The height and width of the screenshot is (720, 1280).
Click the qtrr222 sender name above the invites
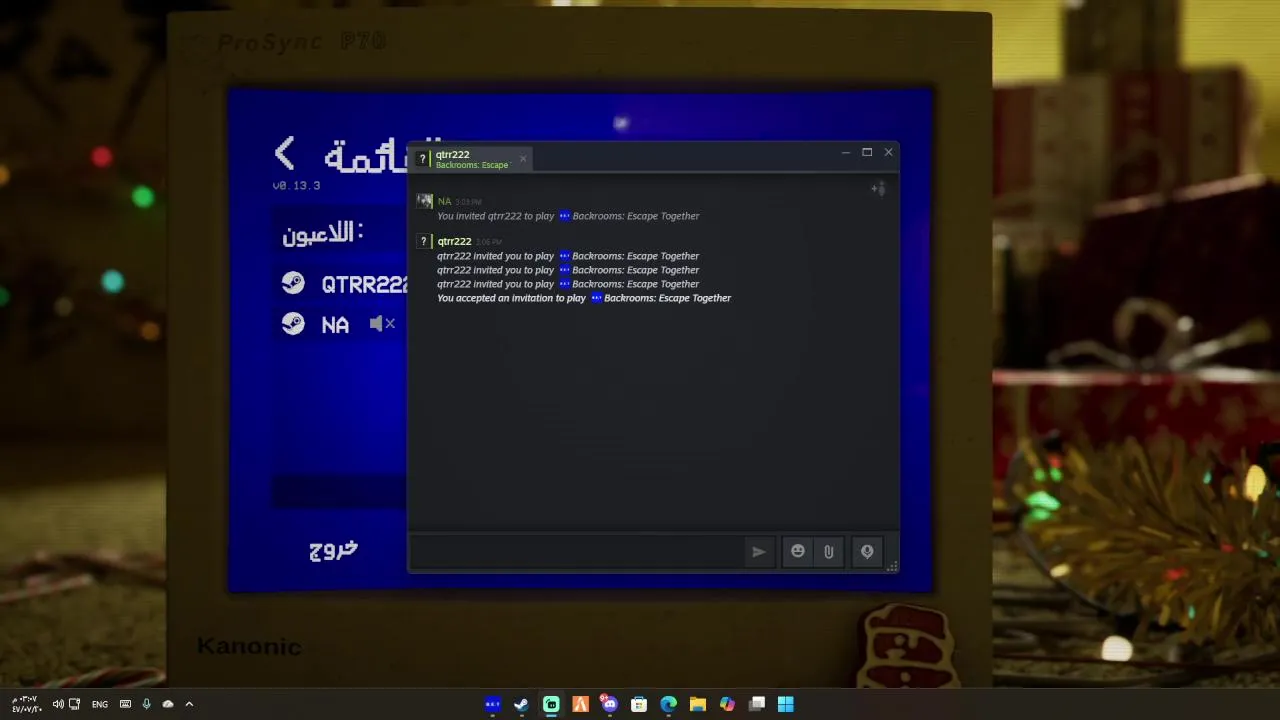coord(454,241)
